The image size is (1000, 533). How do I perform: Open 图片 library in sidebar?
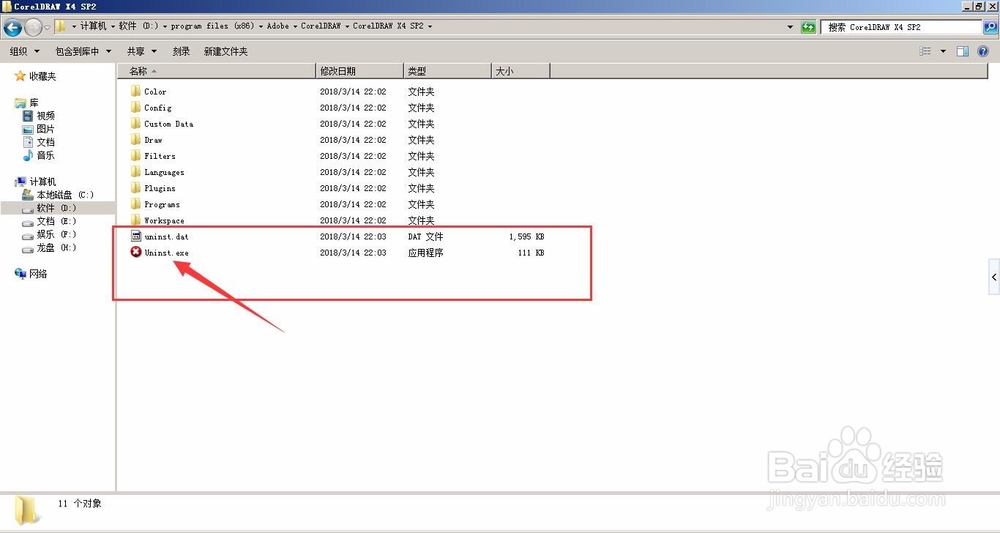(x=39, y=129)
